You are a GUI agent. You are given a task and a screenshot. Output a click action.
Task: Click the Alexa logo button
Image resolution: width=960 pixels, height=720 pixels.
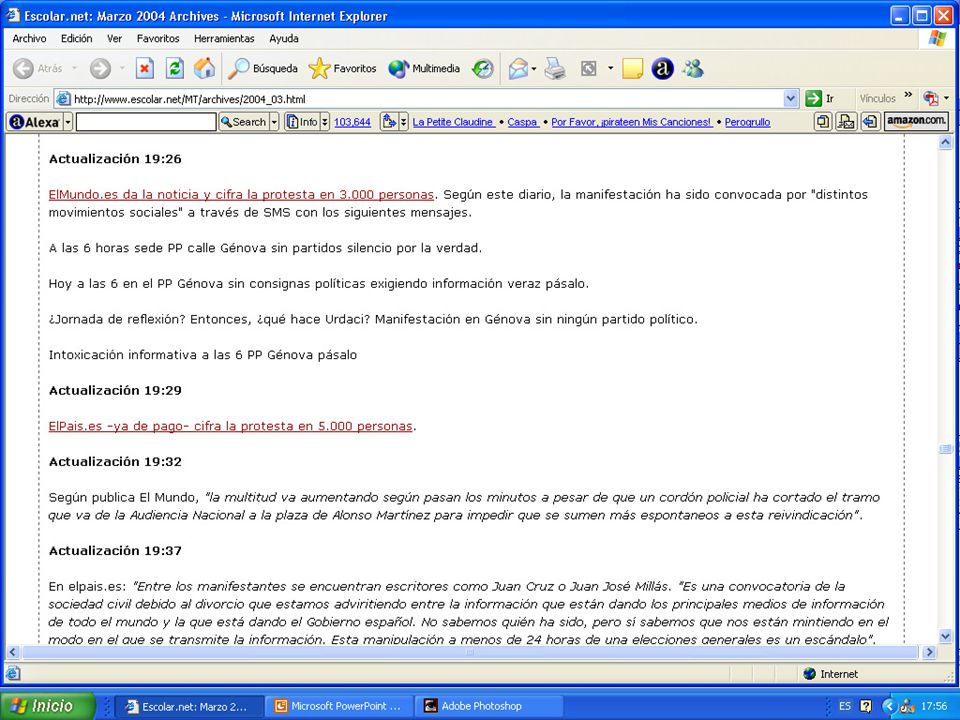point(35,122)
